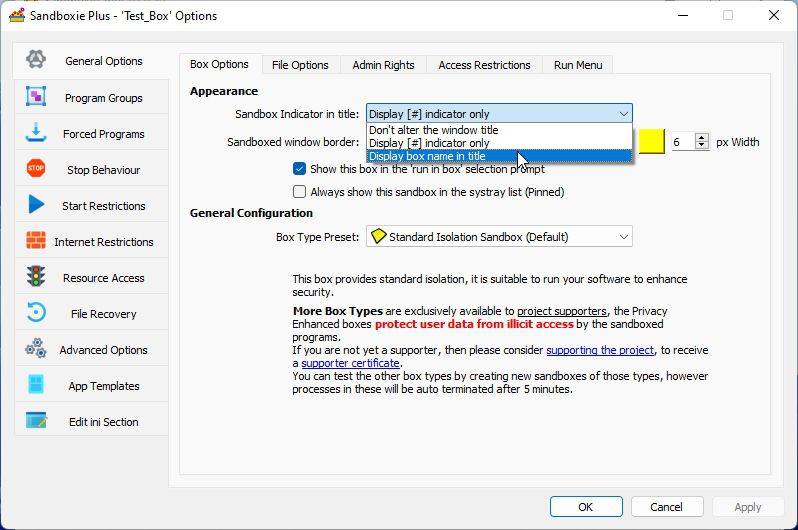The width and height of the screenshot is (798, 530).
Task: Click the "Box Type Preset:" label
Action: click(x=318, y=237)
